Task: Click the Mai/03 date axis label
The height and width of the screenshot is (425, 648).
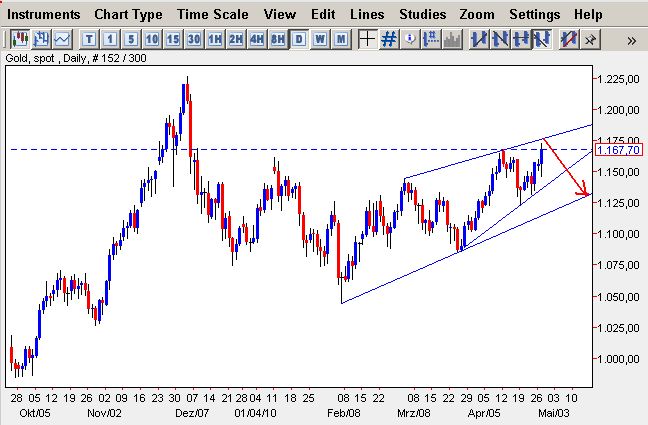Action: 554,413
